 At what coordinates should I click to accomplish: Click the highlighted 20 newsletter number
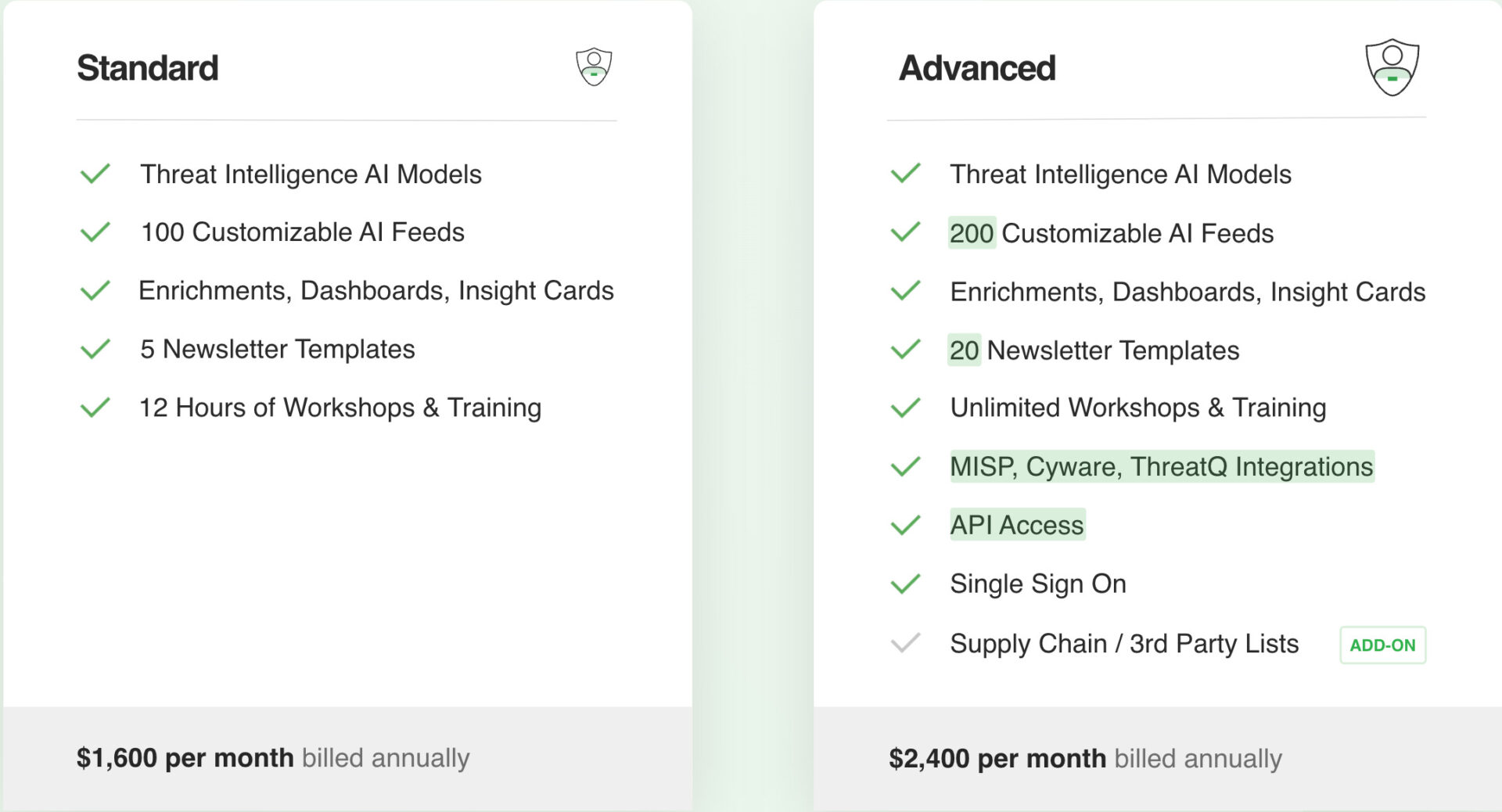[x=964, y=350]
